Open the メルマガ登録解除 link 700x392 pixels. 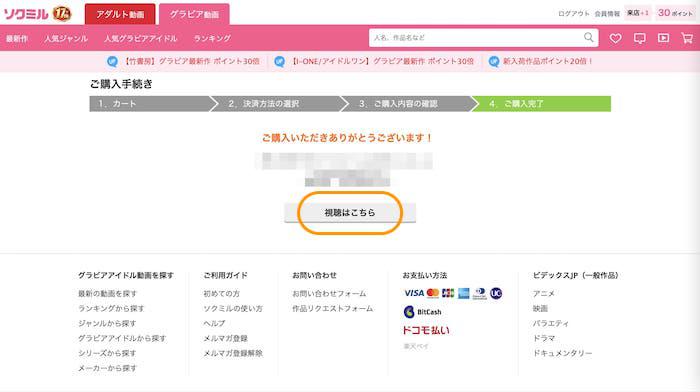(233, 353)
